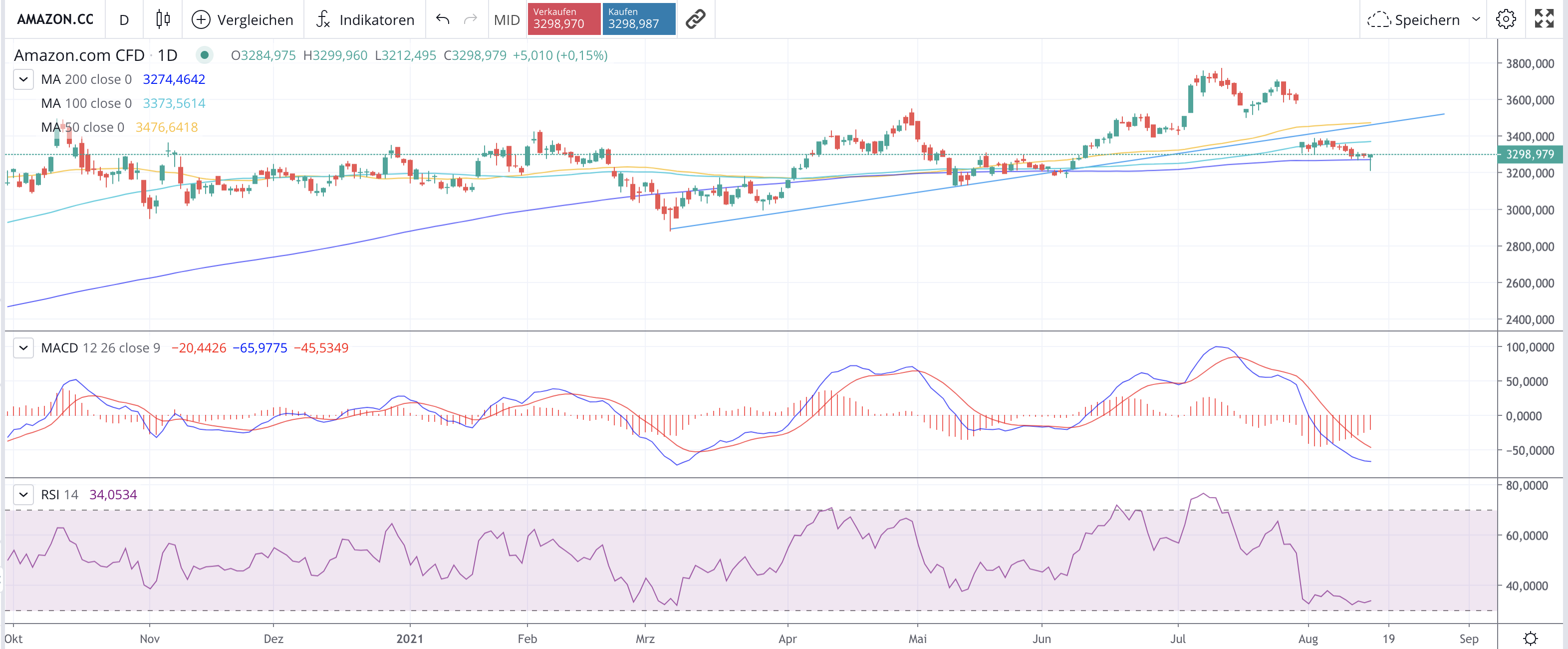Click the Sep label on time axis
Screen dimensions: 1568x649
pos(1469,639)
